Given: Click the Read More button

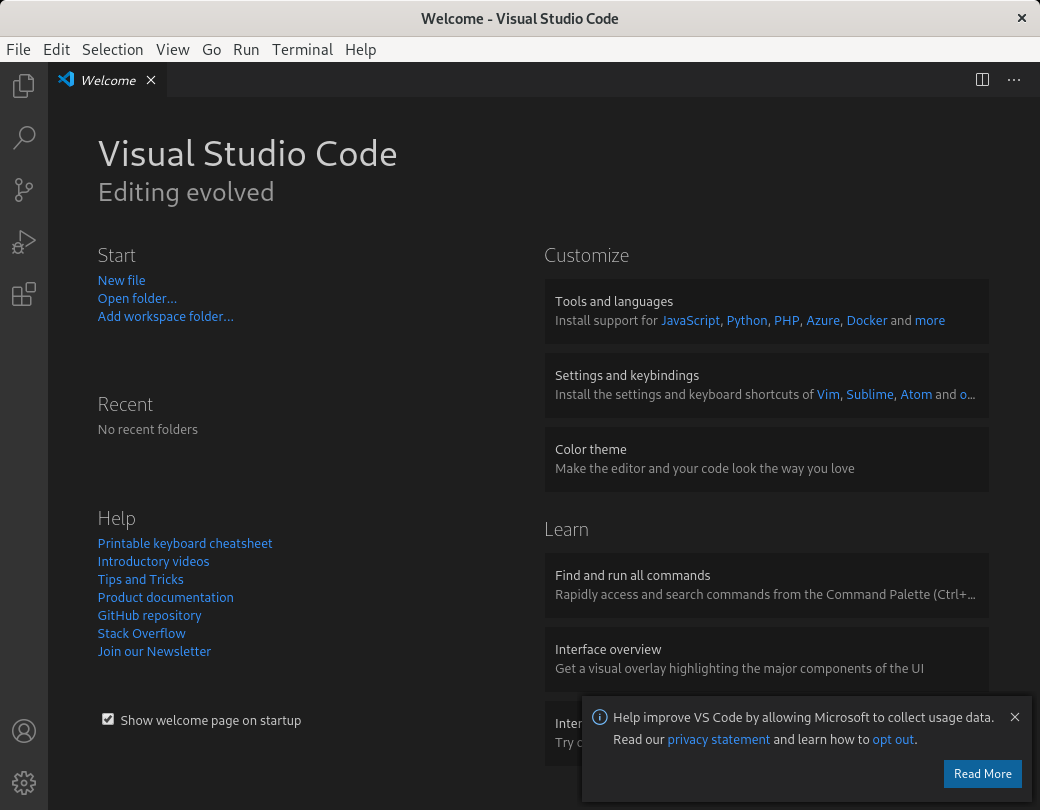Looking at the screenshot, I should coord(982,774).
